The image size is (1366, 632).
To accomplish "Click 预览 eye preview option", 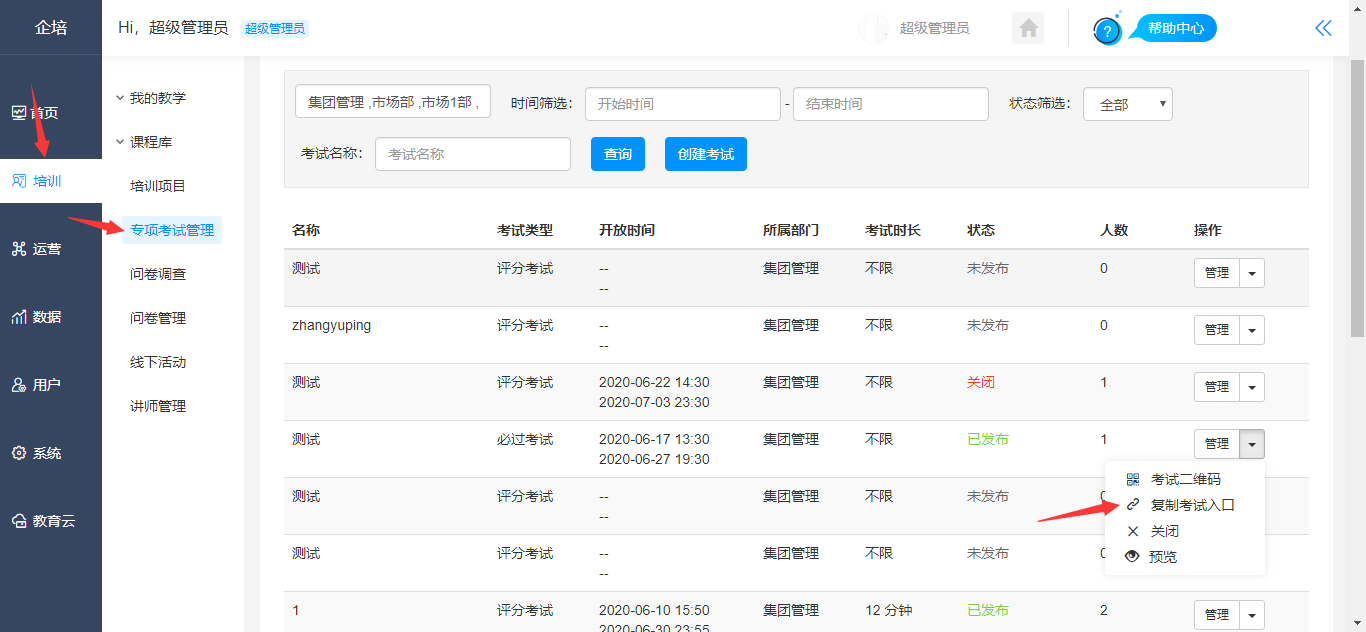I will tap(1162, 558).
